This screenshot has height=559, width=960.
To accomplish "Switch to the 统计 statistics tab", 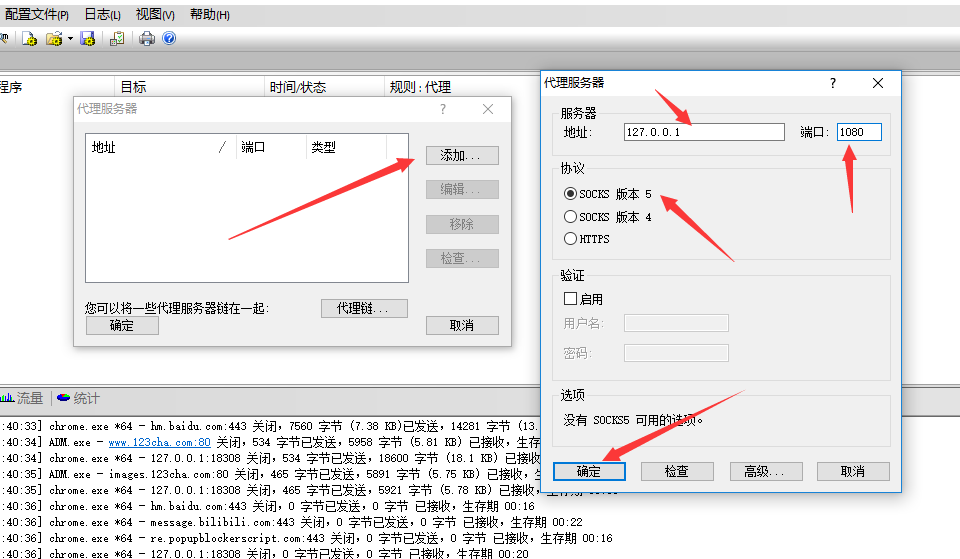I will pyautogui.click(x=79, y=398).
